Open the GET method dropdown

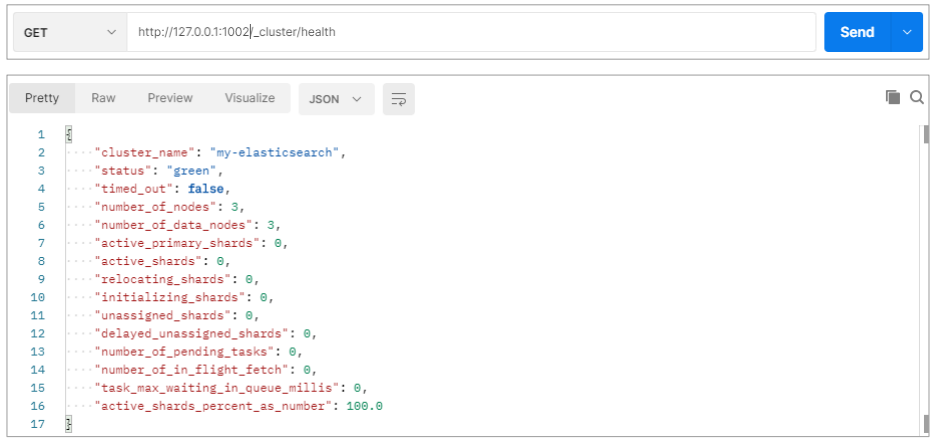(x=70, y=32)
